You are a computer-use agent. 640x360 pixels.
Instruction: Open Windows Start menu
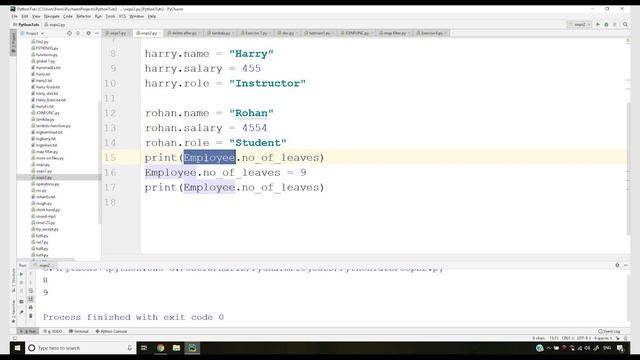17,348
